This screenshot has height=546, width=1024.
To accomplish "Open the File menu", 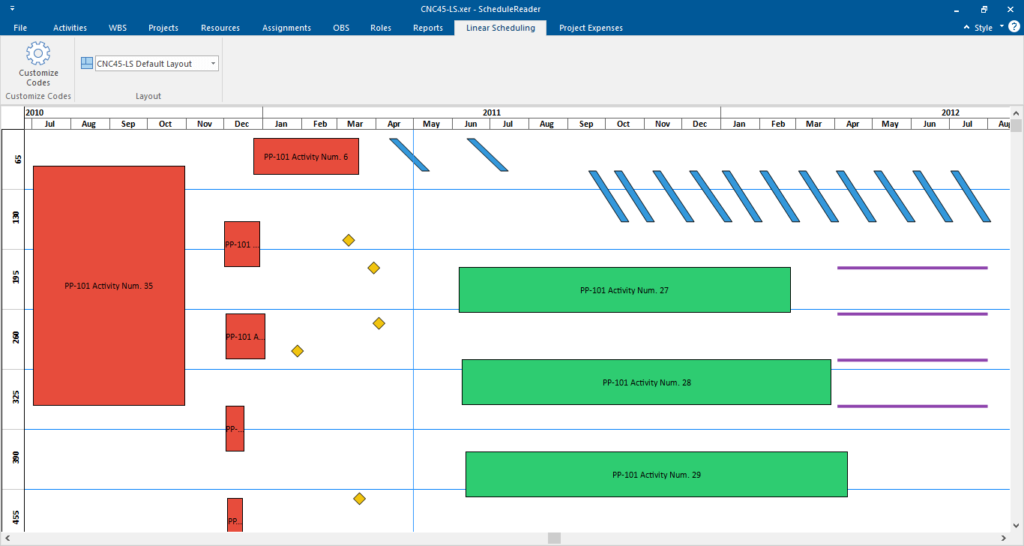I will [20, 28].
